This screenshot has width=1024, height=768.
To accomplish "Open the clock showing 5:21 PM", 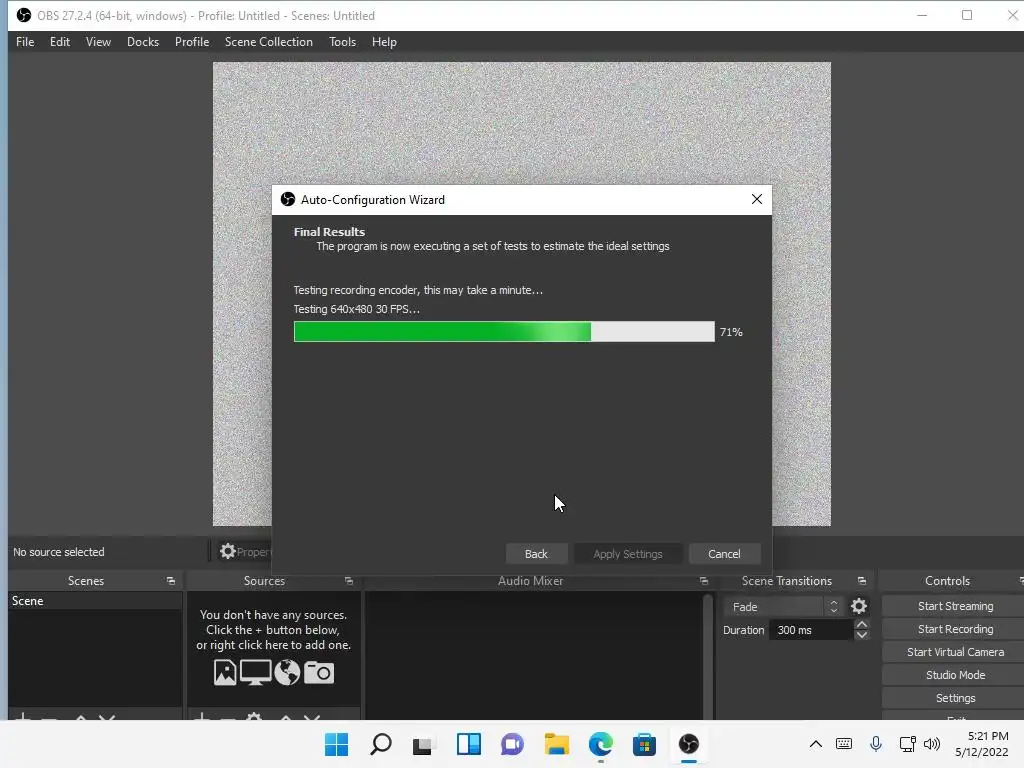I will coord(982,744).
